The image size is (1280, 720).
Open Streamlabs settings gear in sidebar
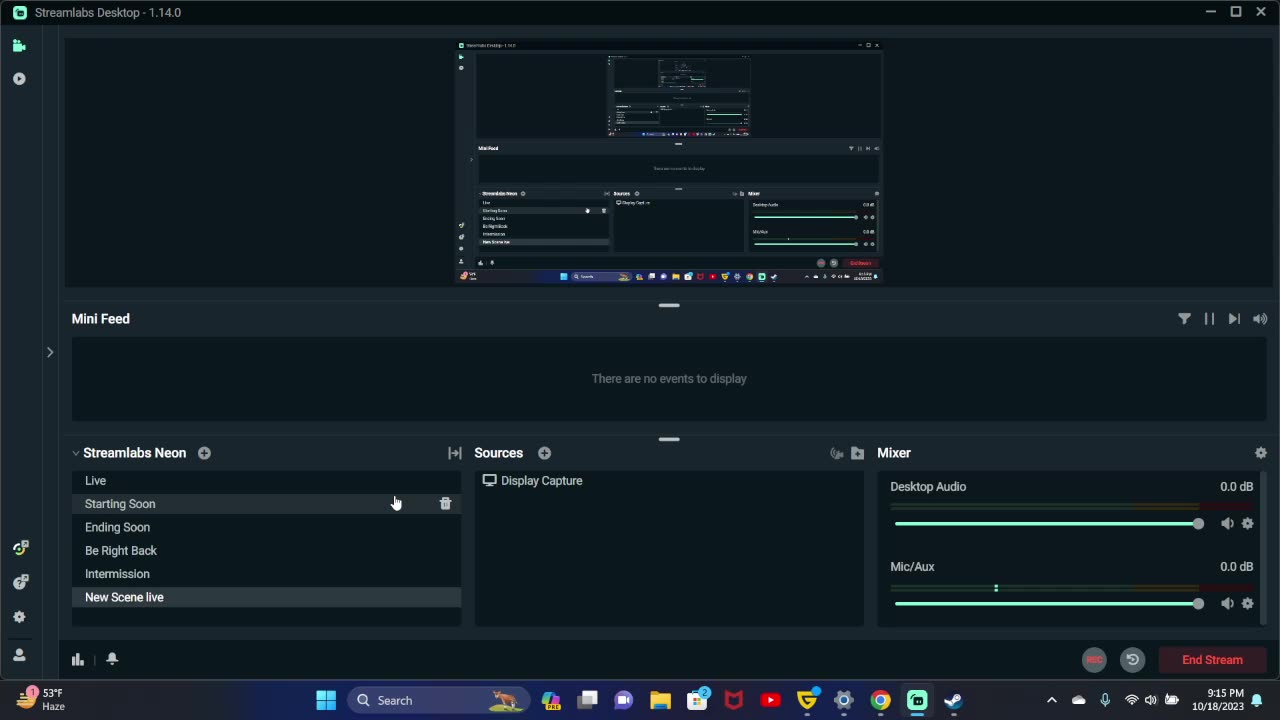[x=19, y=617]
